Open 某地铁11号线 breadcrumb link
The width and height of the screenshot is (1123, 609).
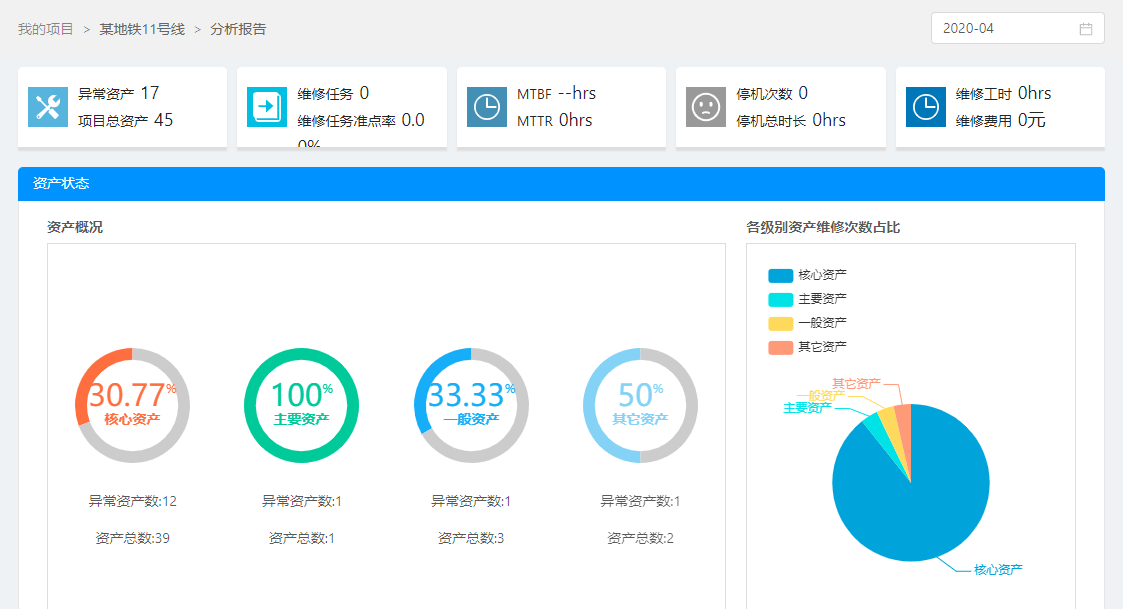(142, 29)
